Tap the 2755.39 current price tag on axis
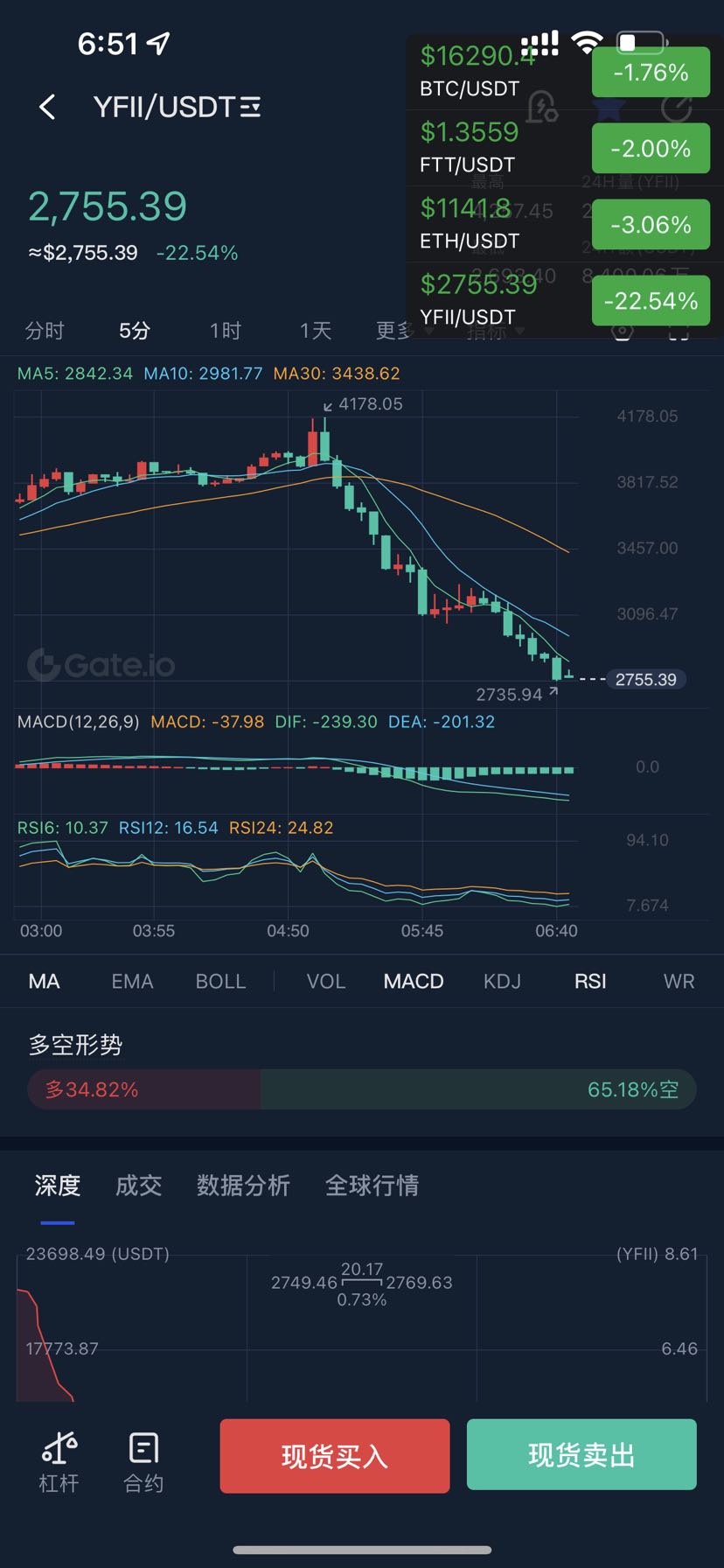Viewport: 724px width, 1568px height. pos(645,679)
